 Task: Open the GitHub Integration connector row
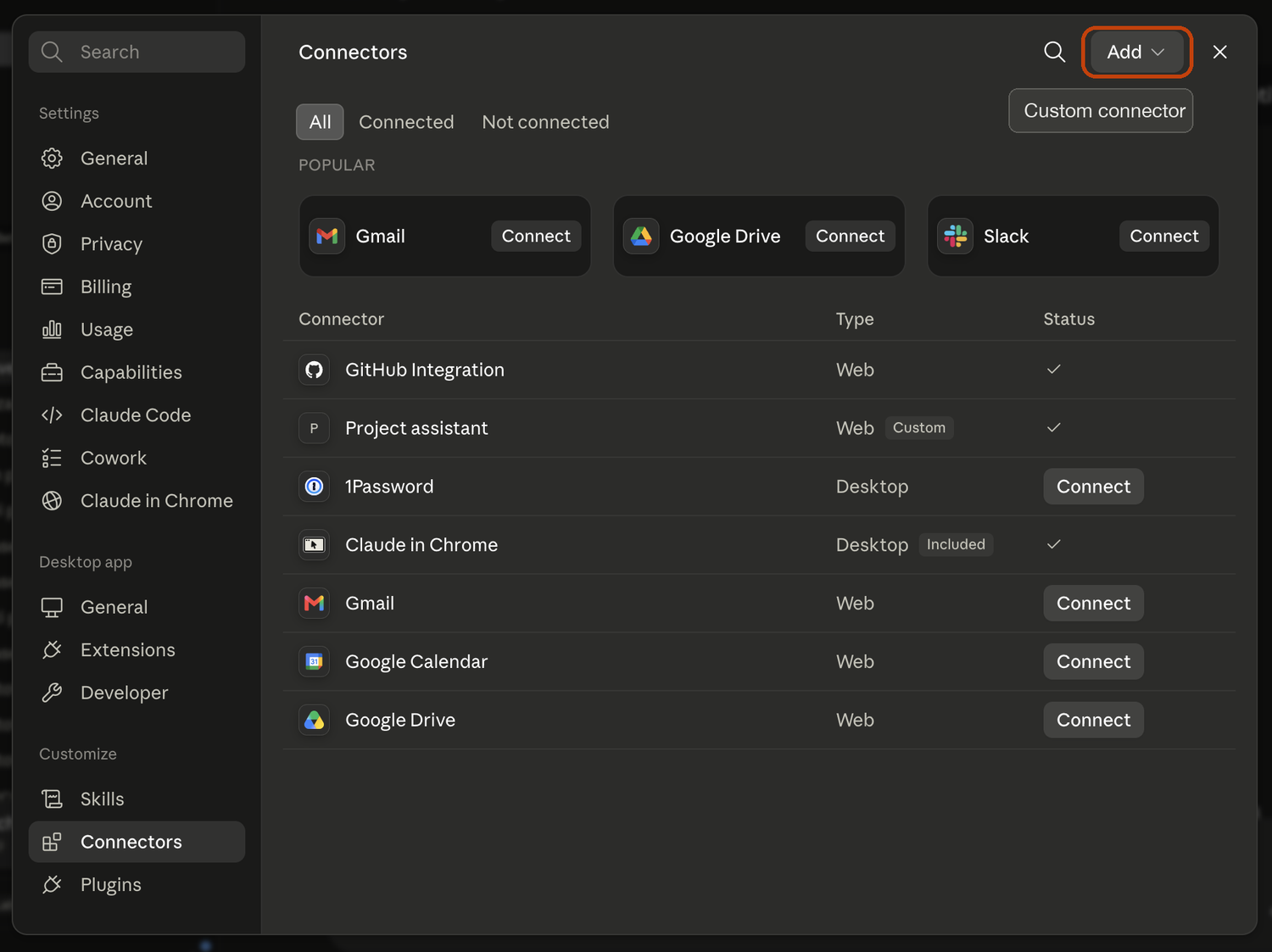pyautogui.click(x=759, y=370)
